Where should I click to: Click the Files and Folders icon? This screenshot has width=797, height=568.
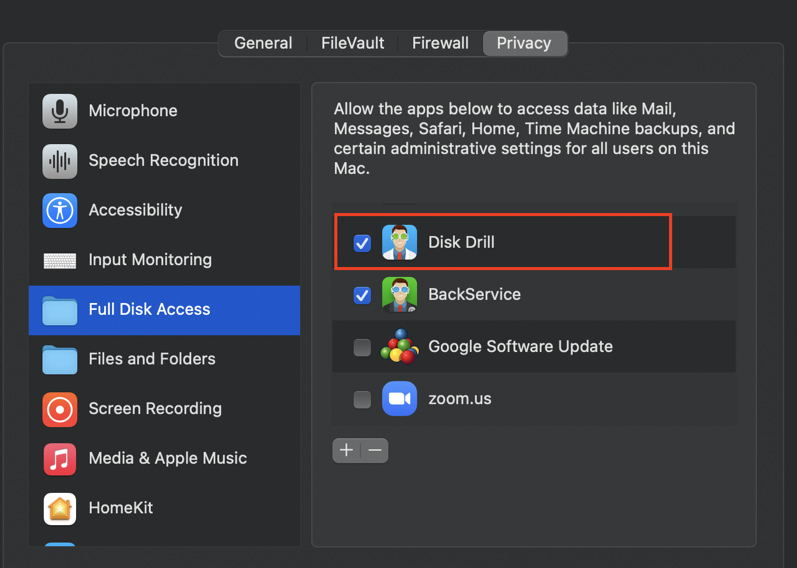click(x=60, y=359)
